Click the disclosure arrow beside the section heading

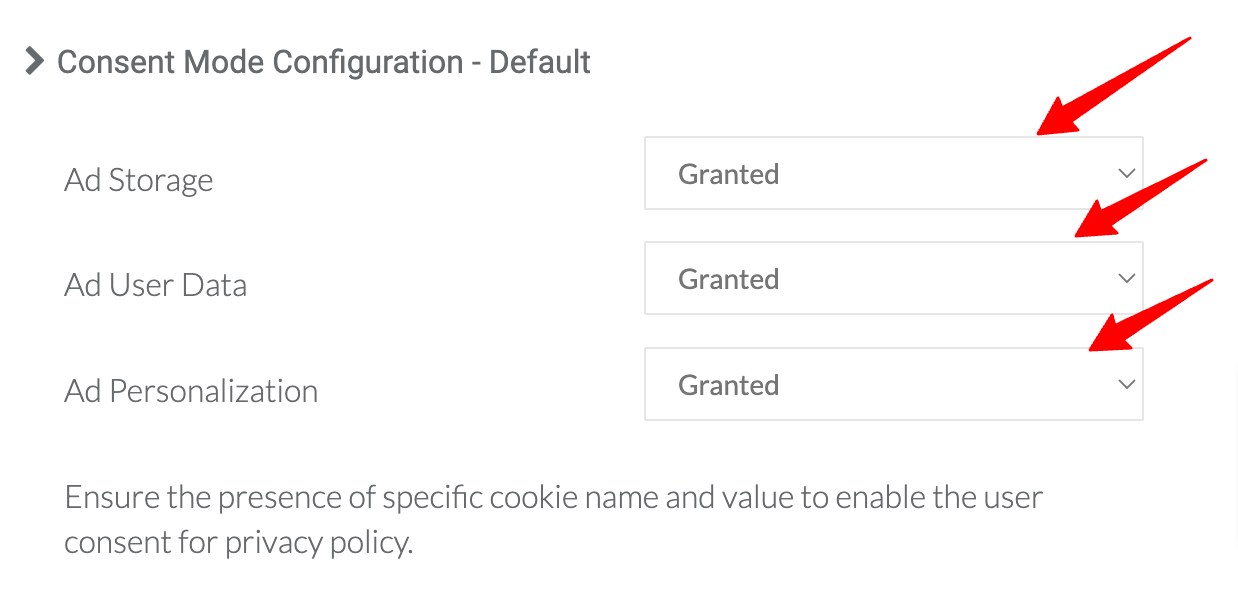33,62
